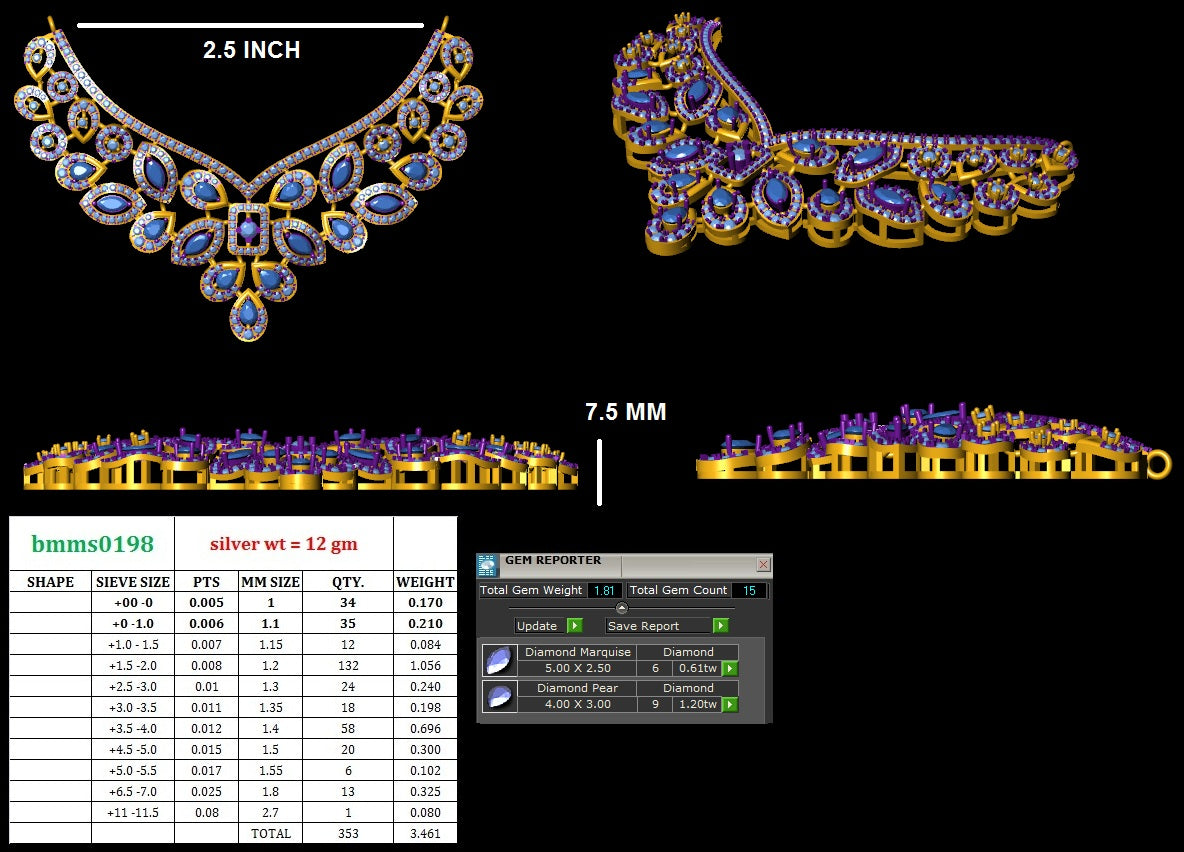Select the Diamond Marquise gem icon
Image resolution: width=1184 pixels, height=852 pixels.
(497, 661)
